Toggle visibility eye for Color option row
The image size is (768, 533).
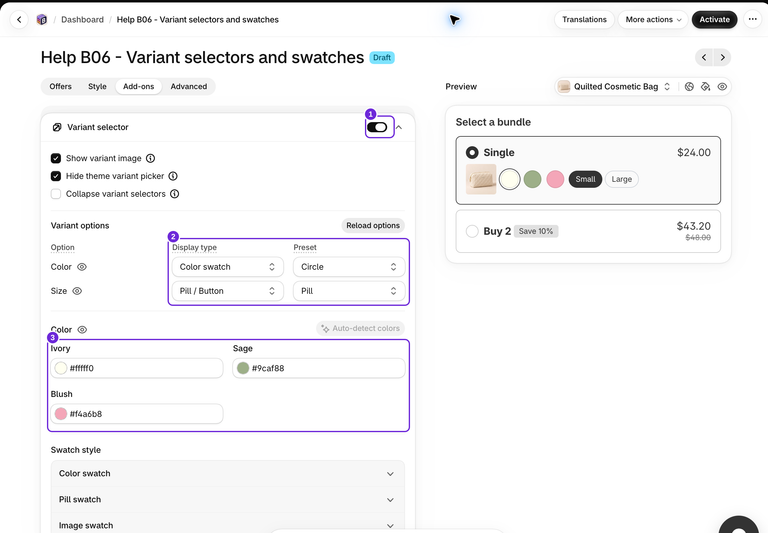pos(82,267)
